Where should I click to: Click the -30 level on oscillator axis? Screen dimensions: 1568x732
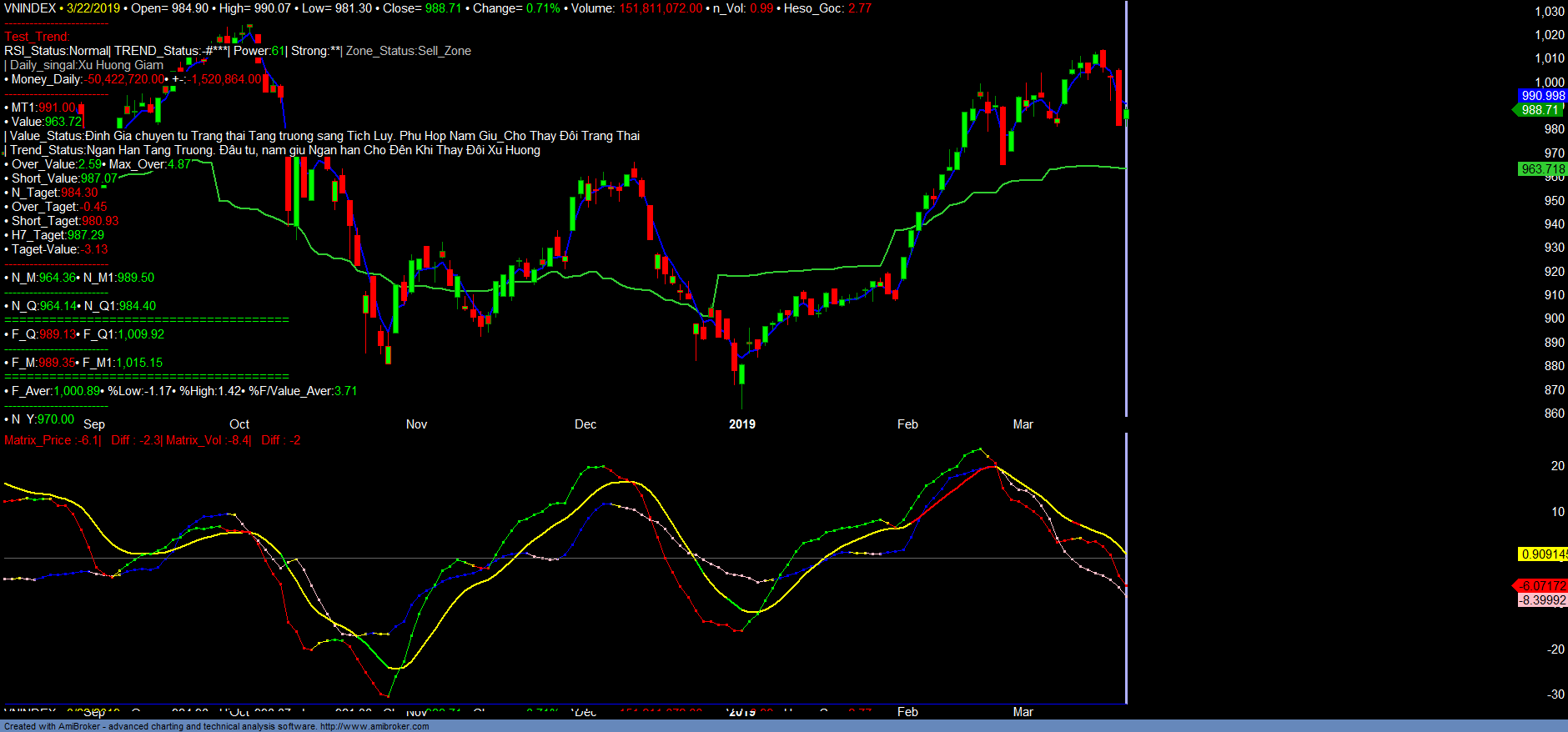(x=1555, y=694)
